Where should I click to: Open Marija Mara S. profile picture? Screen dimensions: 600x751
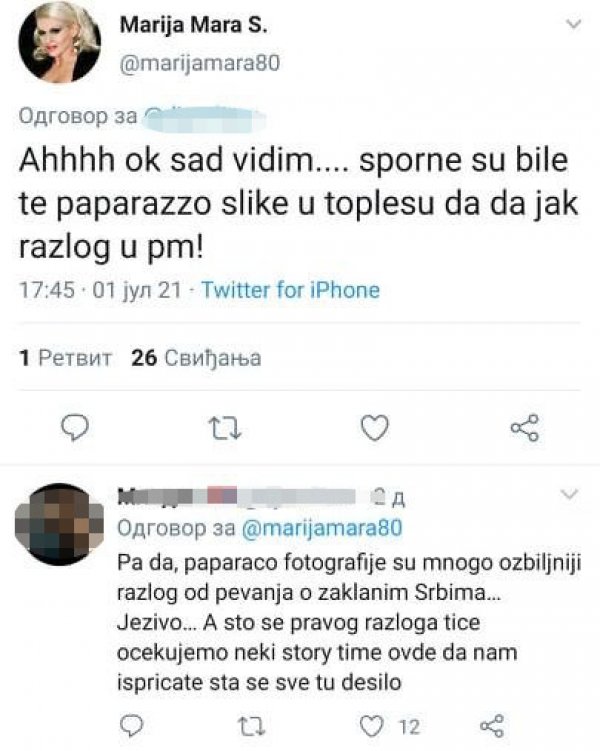click(58, 42)
